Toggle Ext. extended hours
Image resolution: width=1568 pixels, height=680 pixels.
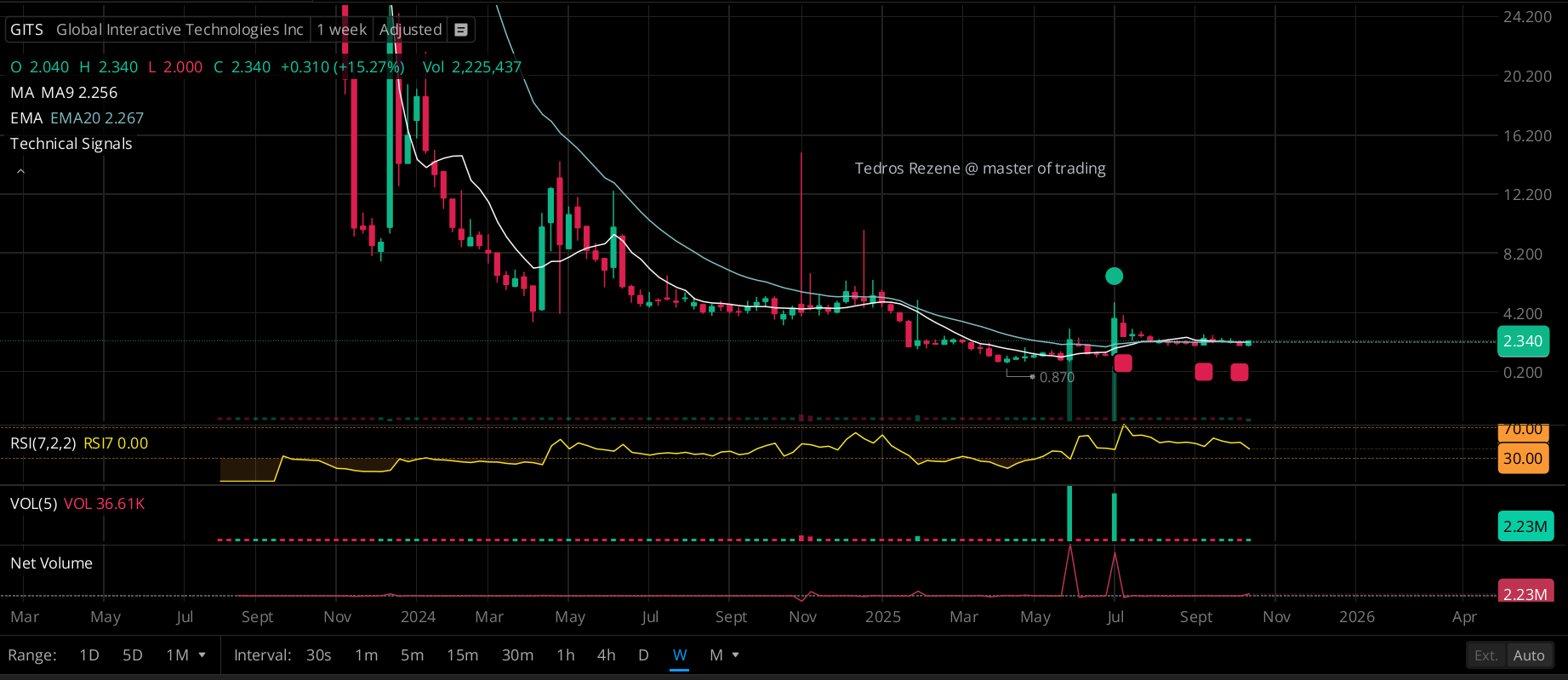[x=1485, y=655]
